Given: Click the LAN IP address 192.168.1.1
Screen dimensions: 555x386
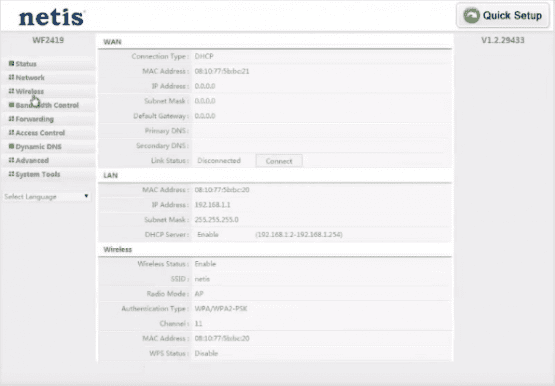Looking at the screenshot, I should pos(212,205).
